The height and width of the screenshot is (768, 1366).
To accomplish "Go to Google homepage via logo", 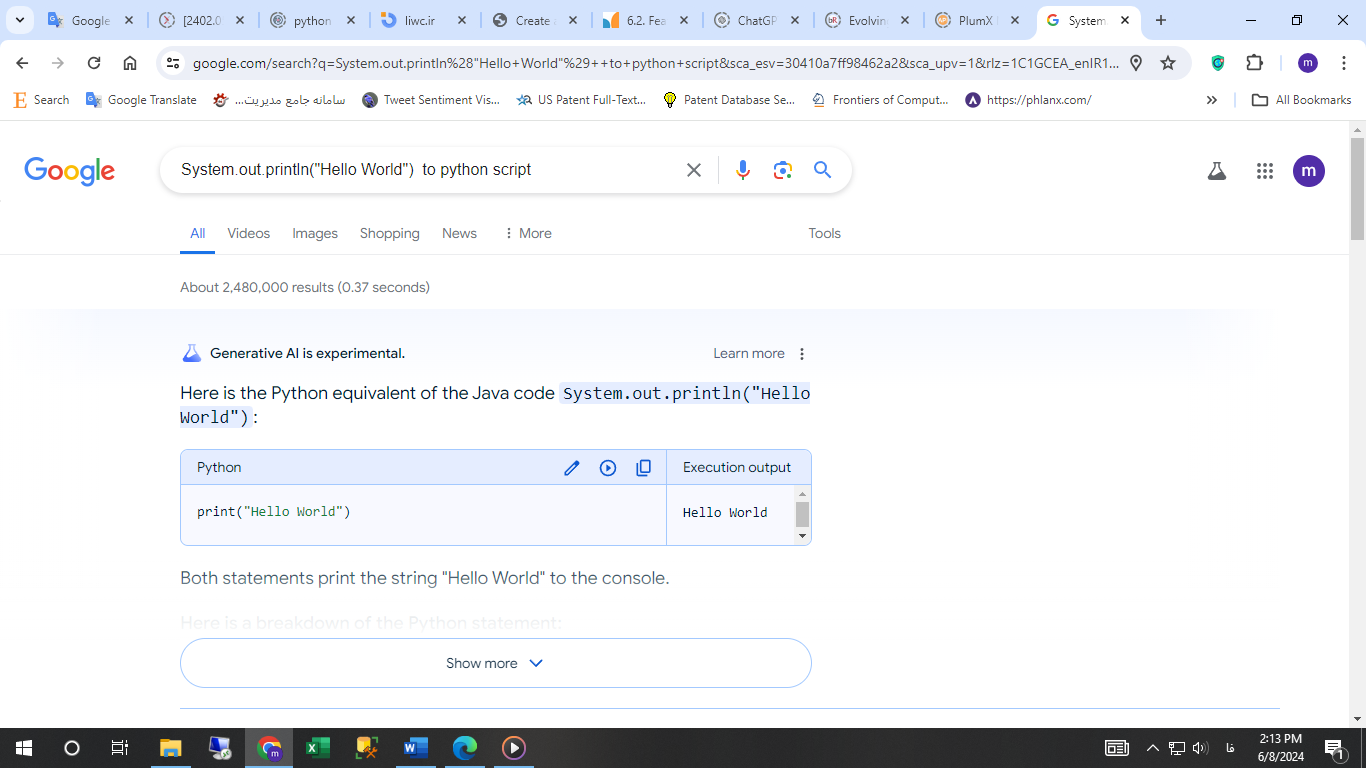I will point(70,171).
